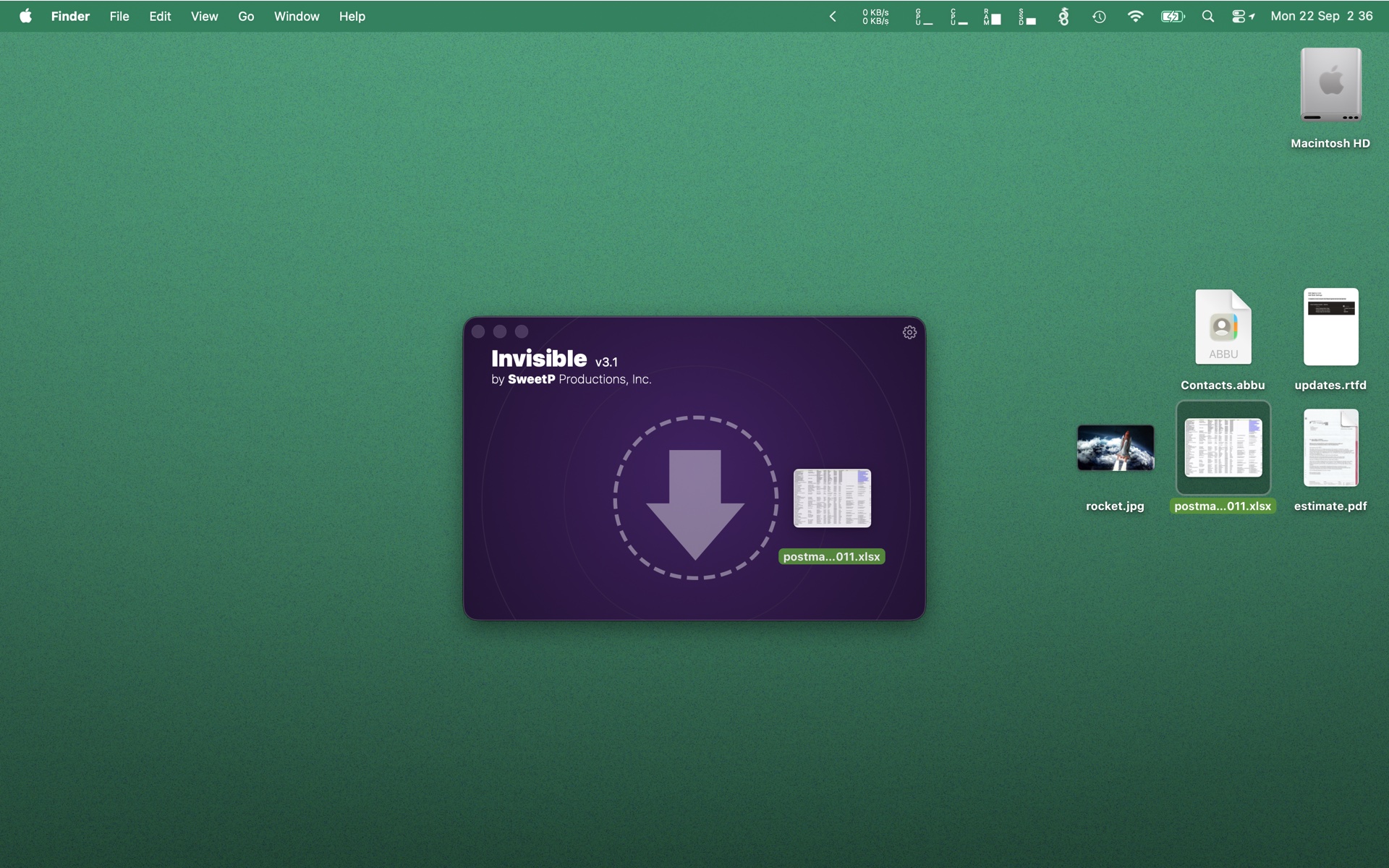Open the File menu
Viewport: 1389px width, 868px height.
(119, 16)
